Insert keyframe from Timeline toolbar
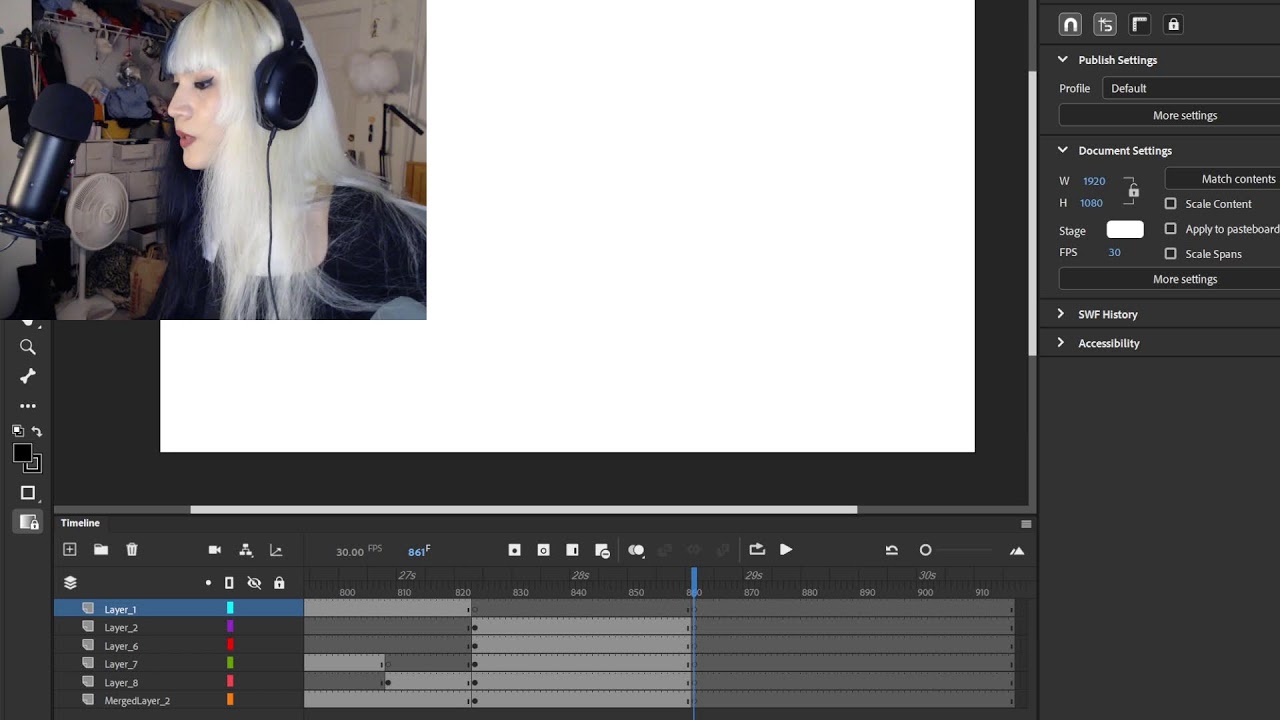Screen dimensions: 1280x720 (x=514, y=550)
